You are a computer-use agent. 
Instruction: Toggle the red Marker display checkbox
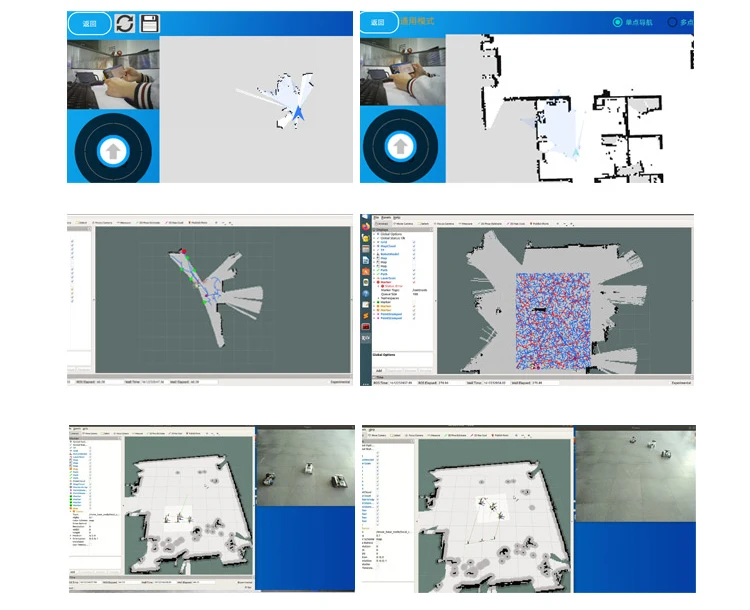pyautogui.click(x=414, y=282)
